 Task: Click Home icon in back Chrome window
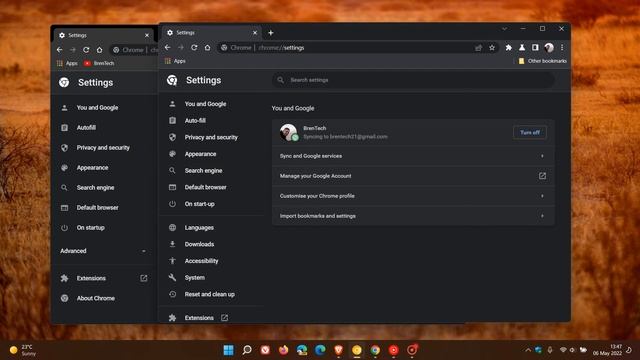click(x=99, y=50)
